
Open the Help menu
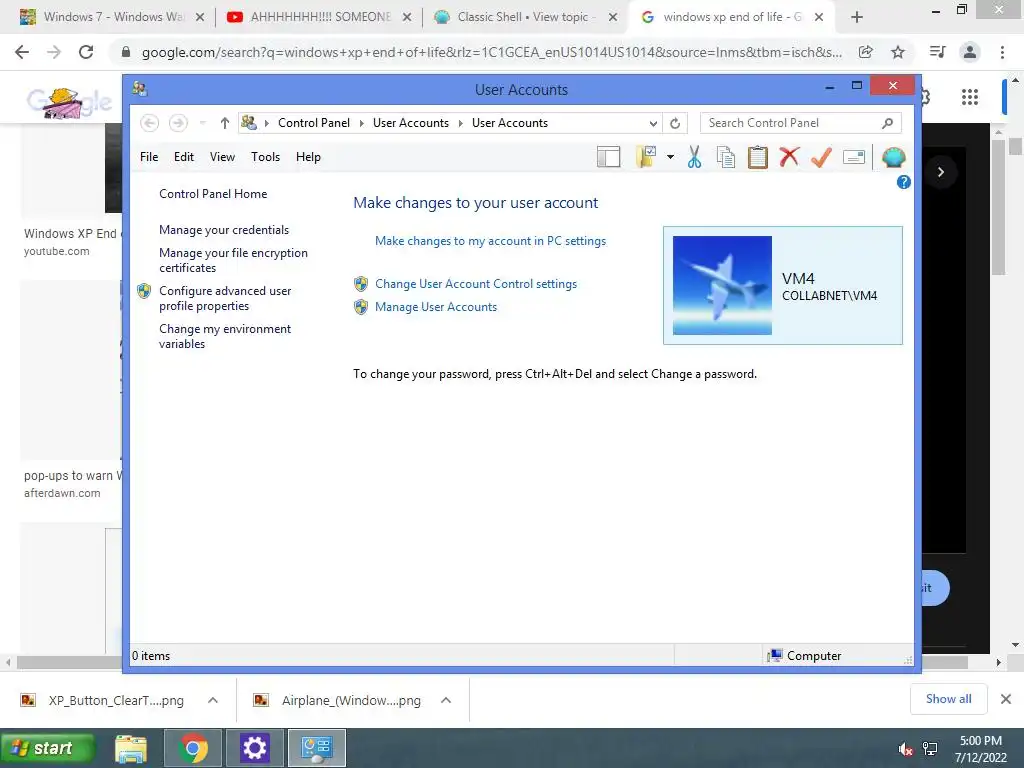point(308,157)
